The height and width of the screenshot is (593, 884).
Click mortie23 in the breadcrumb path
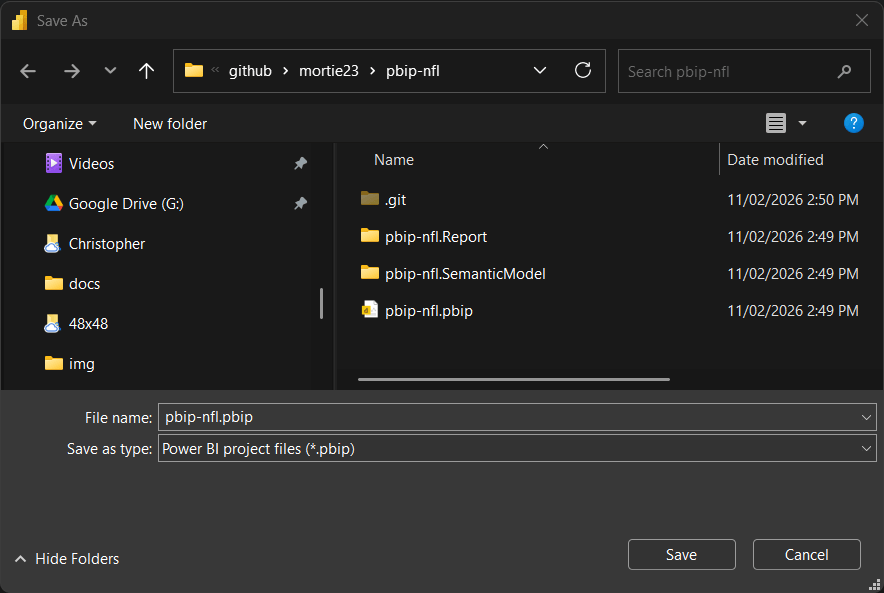coord(328,71)
